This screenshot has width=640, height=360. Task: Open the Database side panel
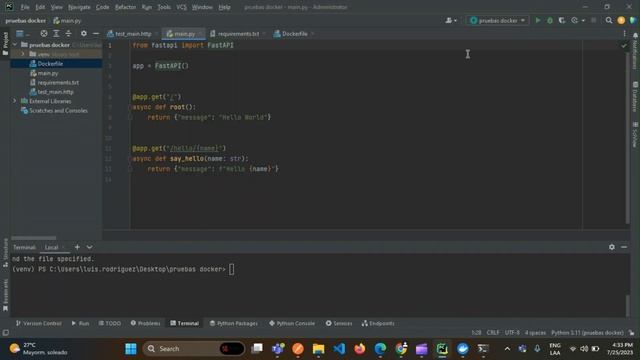[635, 96]
